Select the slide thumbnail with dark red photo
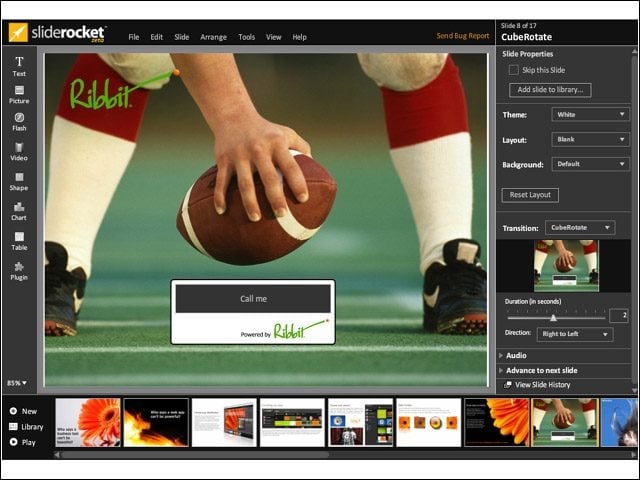 (x=360, y=422)
